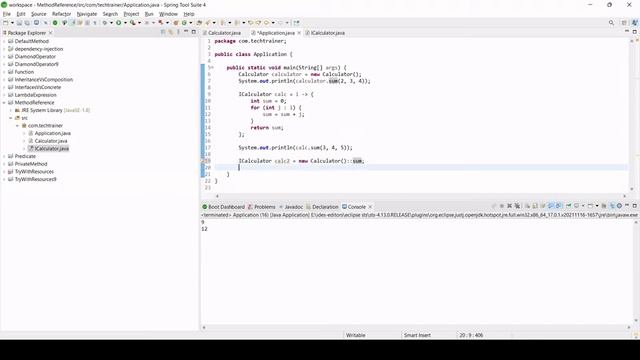Select Calculator.java in Package Explorer
640x360 pixels.
click(51, 141)
